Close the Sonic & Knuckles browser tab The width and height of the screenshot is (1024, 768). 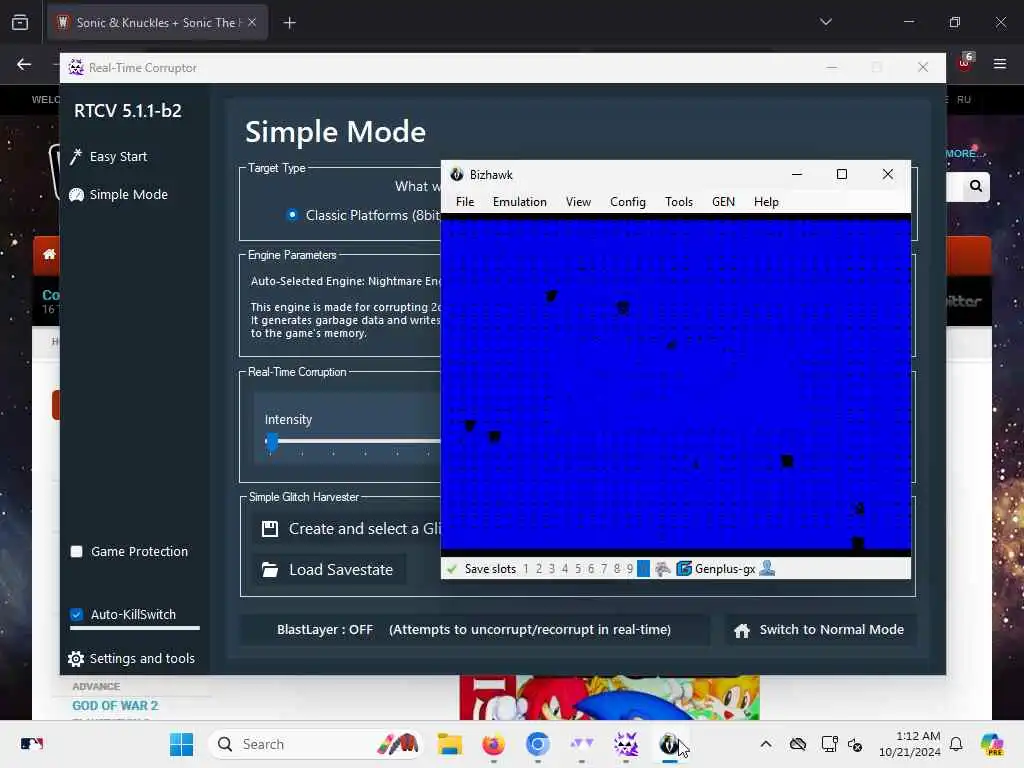coord(252,23)
